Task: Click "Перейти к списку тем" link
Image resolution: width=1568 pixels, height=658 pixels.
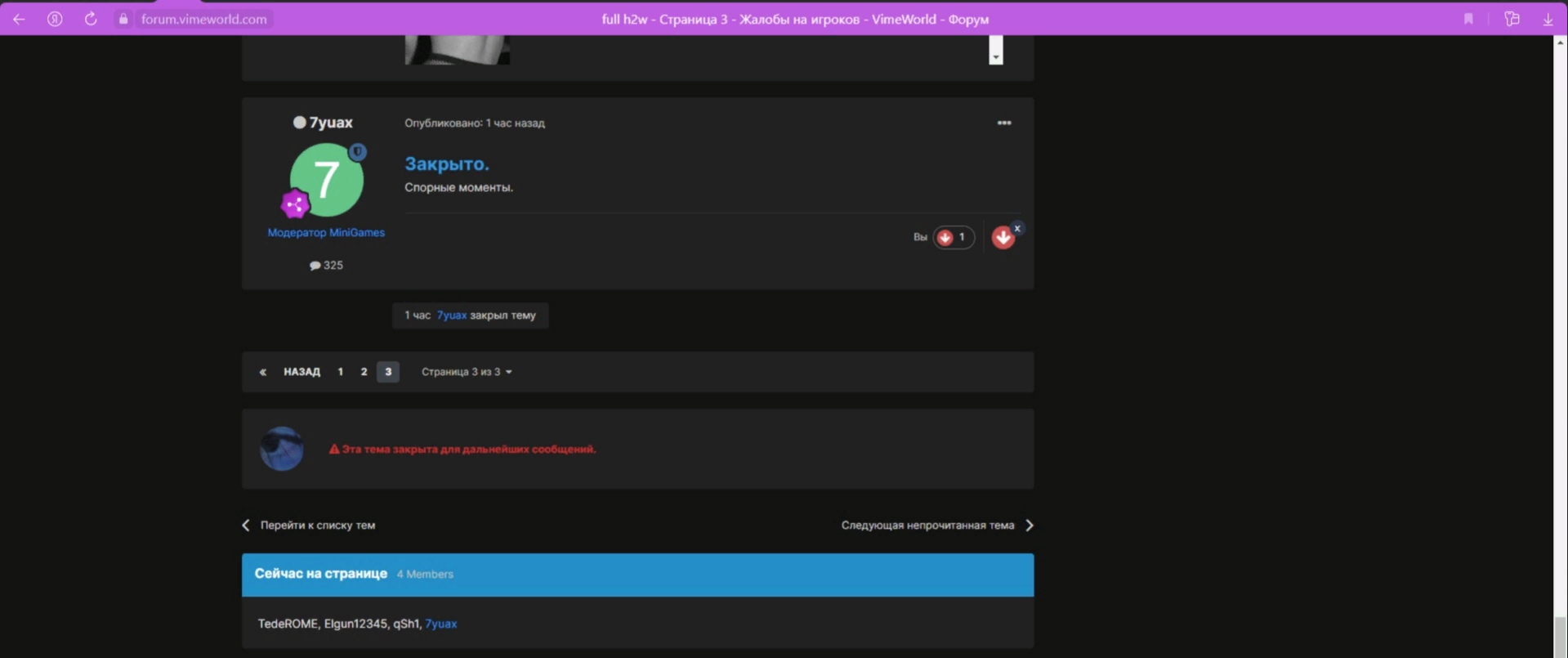Action: pyautogui.click(x=317, y=526)
